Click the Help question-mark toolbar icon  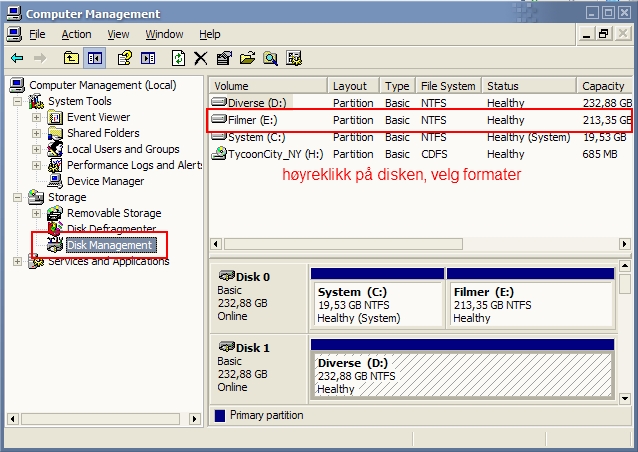coord(125,58)
